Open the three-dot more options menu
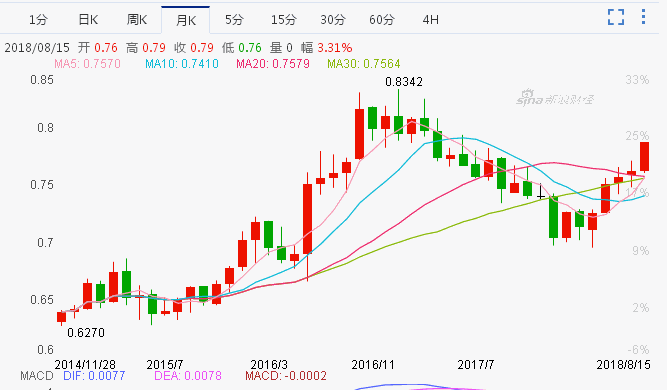Viewport: 667px width, 390px height. [643, 17]
